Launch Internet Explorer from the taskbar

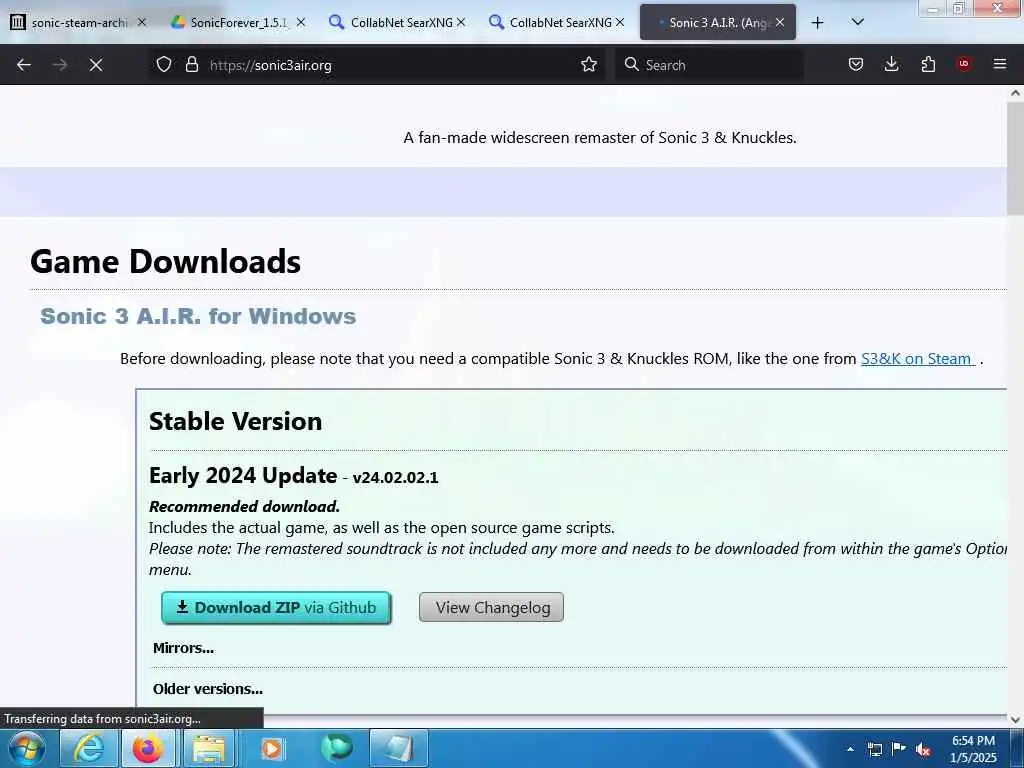pyautogui.click(x=88, y=748)
